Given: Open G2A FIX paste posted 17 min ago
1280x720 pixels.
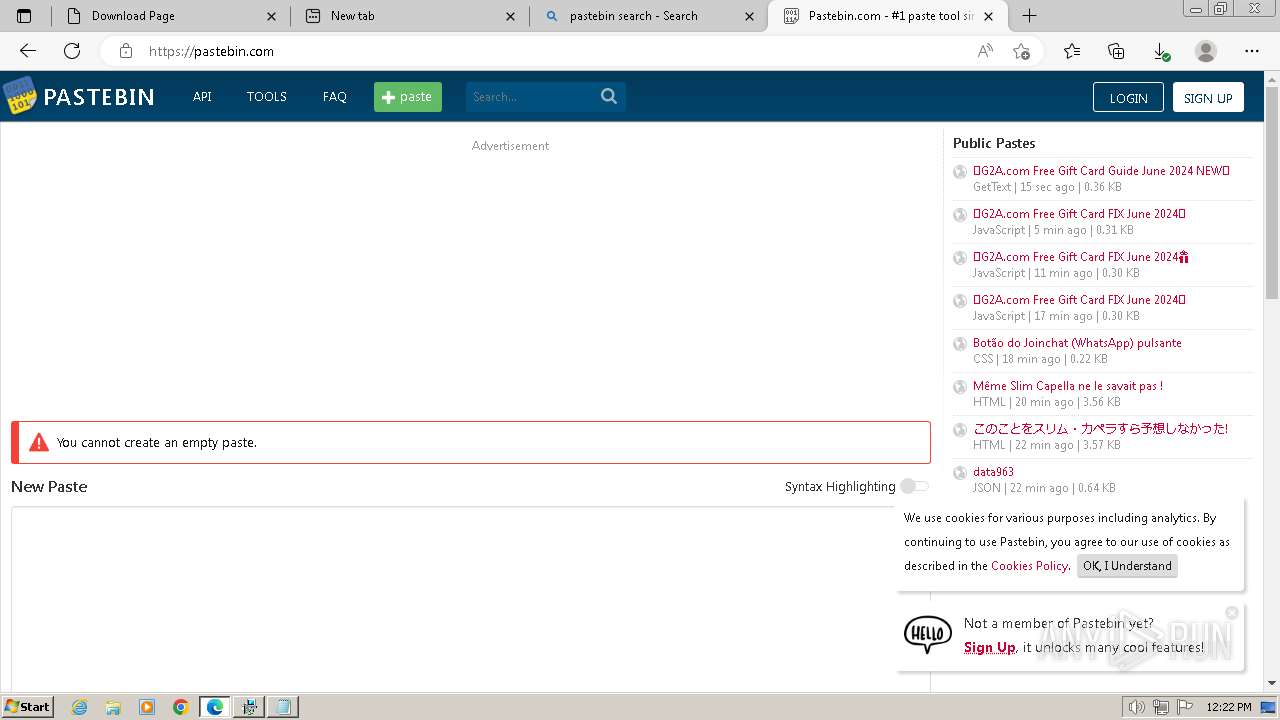Looking at the screenshot, I should pyautogui.click(x=1079, y=300).
